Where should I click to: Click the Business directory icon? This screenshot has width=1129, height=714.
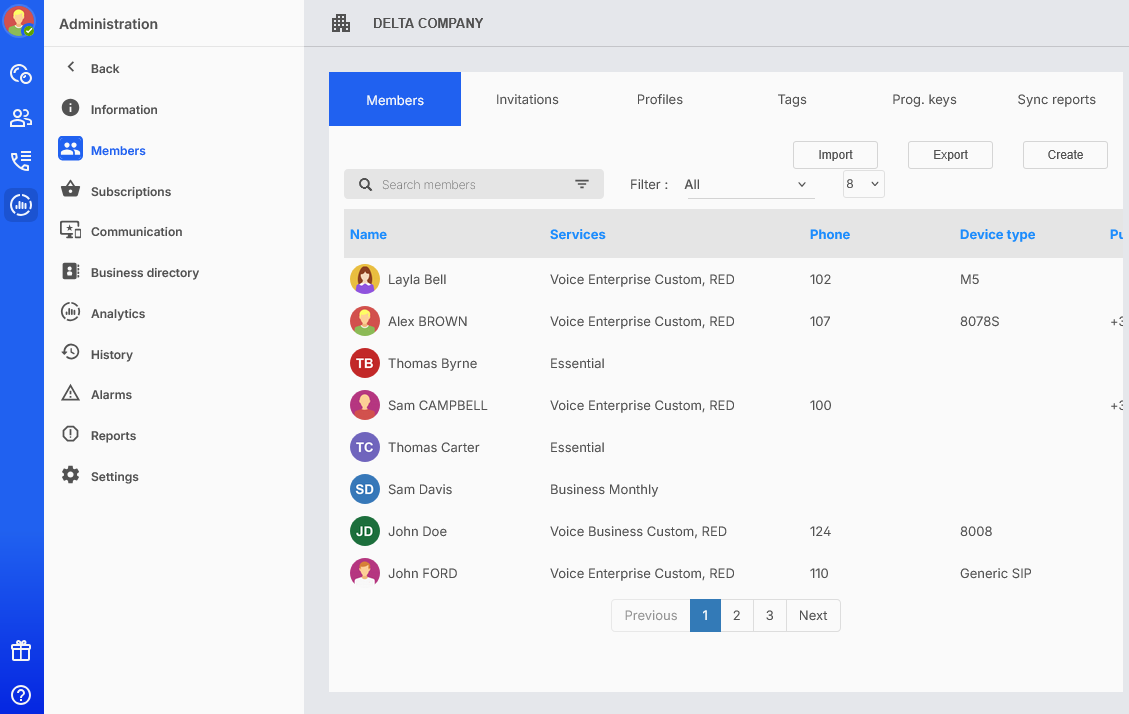[x=70, y=272]
